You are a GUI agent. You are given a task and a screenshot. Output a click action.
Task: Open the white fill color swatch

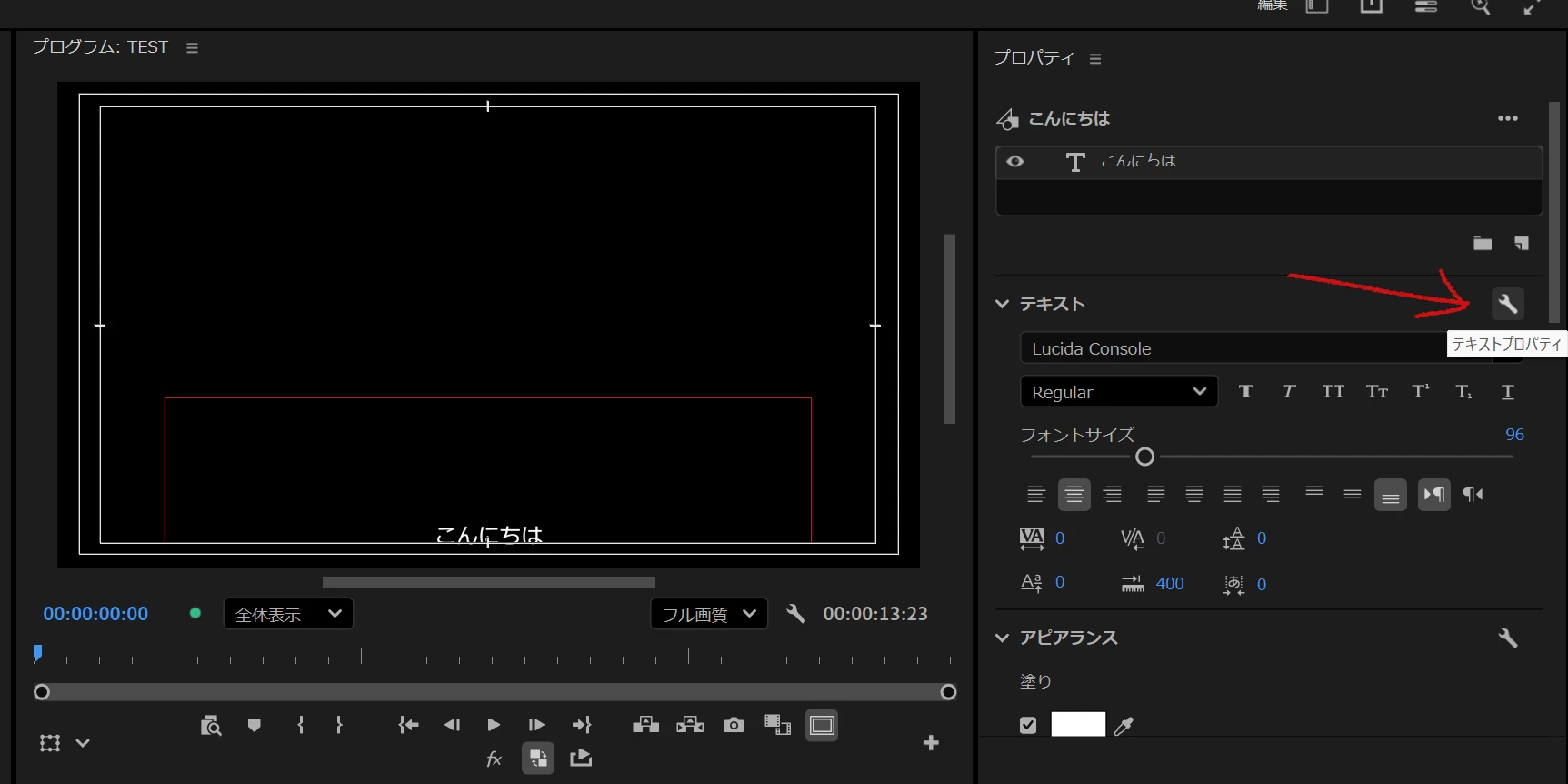pos(1078,724)
